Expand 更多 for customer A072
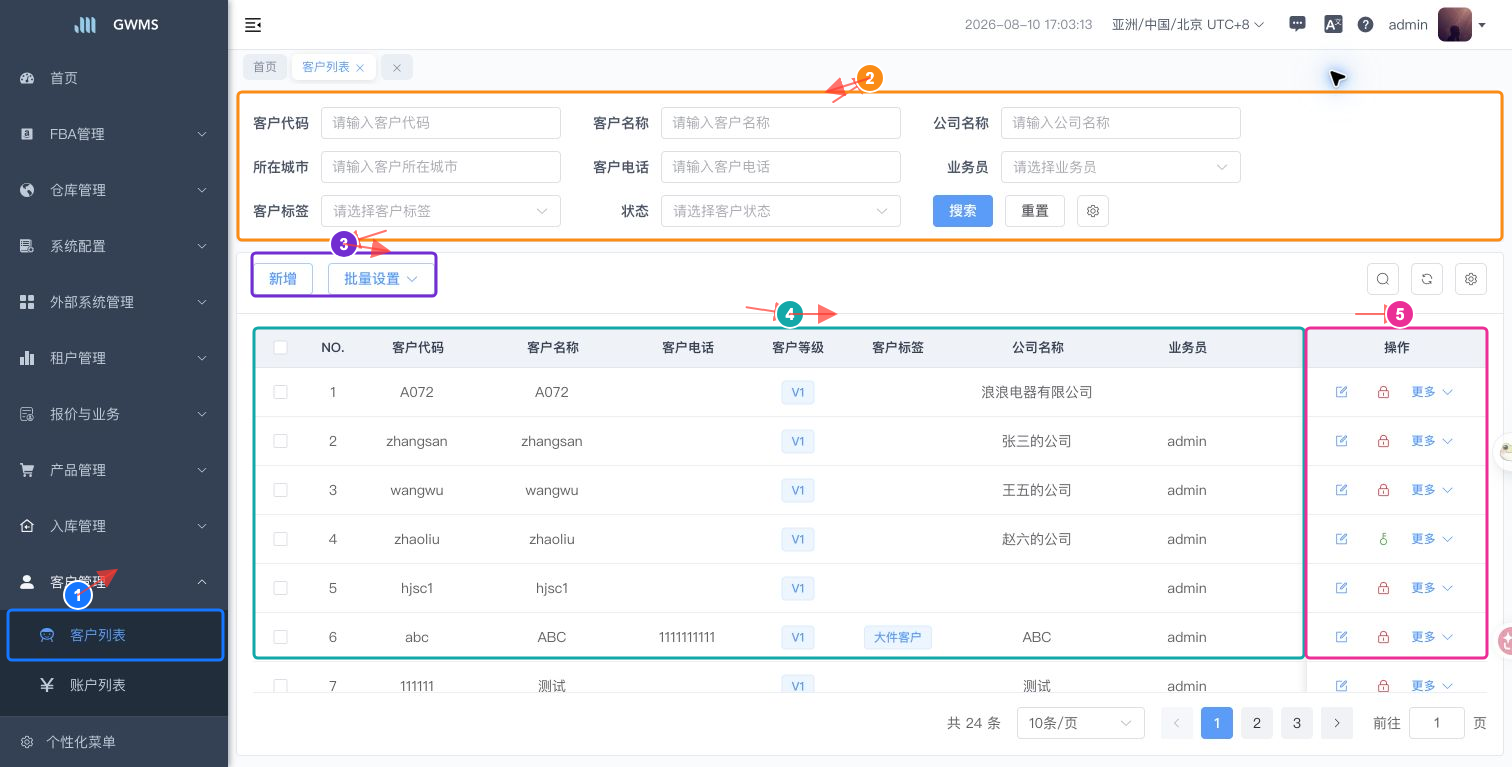The height and width of the screenshot is (767, 1512). pos(1431,392)
